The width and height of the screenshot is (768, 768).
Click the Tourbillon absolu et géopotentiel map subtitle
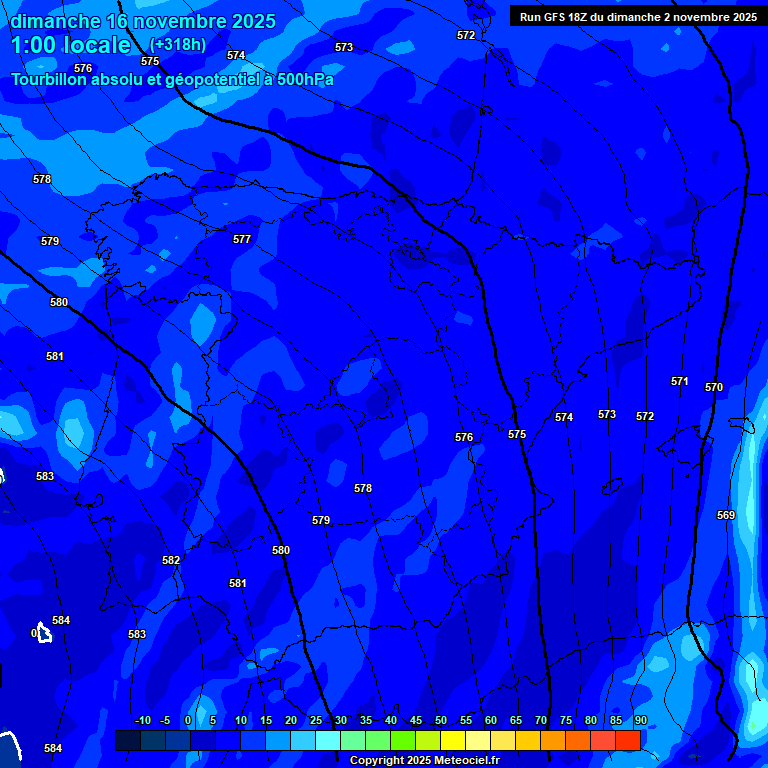(172, 79)
